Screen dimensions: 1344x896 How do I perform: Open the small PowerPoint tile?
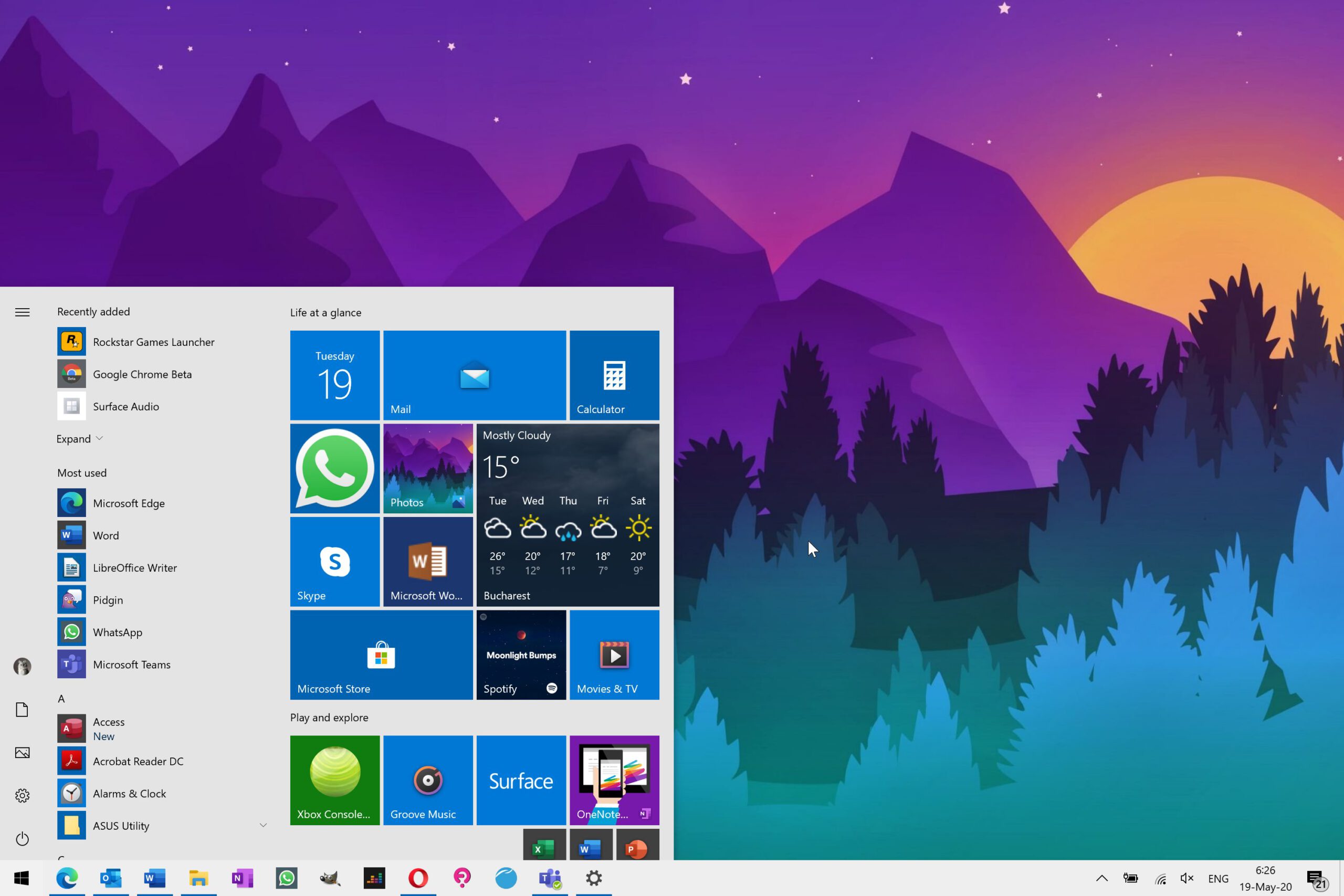tap(637, 845)
